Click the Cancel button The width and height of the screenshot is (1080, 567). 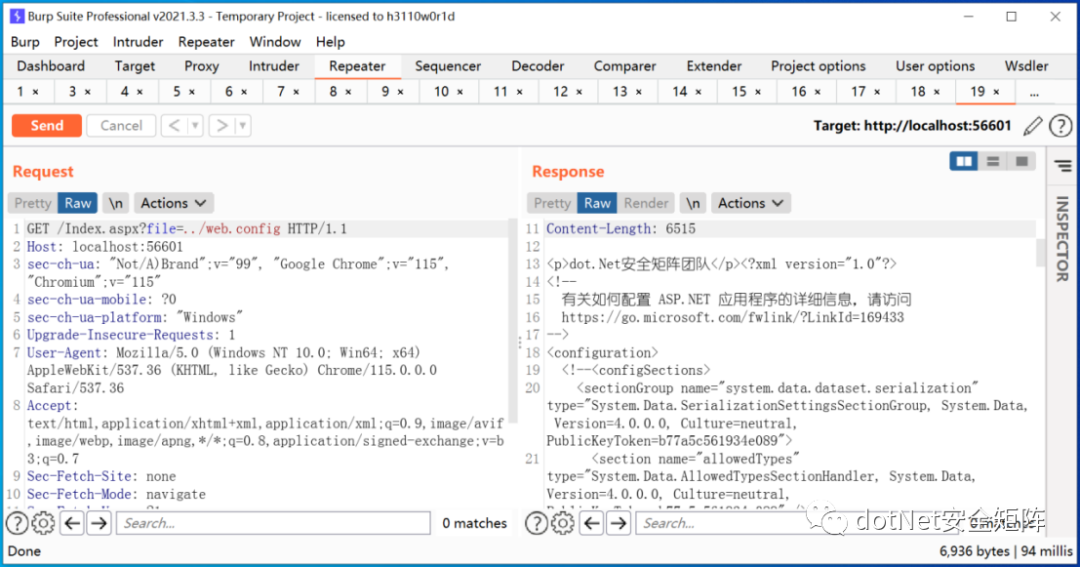[x=121, y=125]
